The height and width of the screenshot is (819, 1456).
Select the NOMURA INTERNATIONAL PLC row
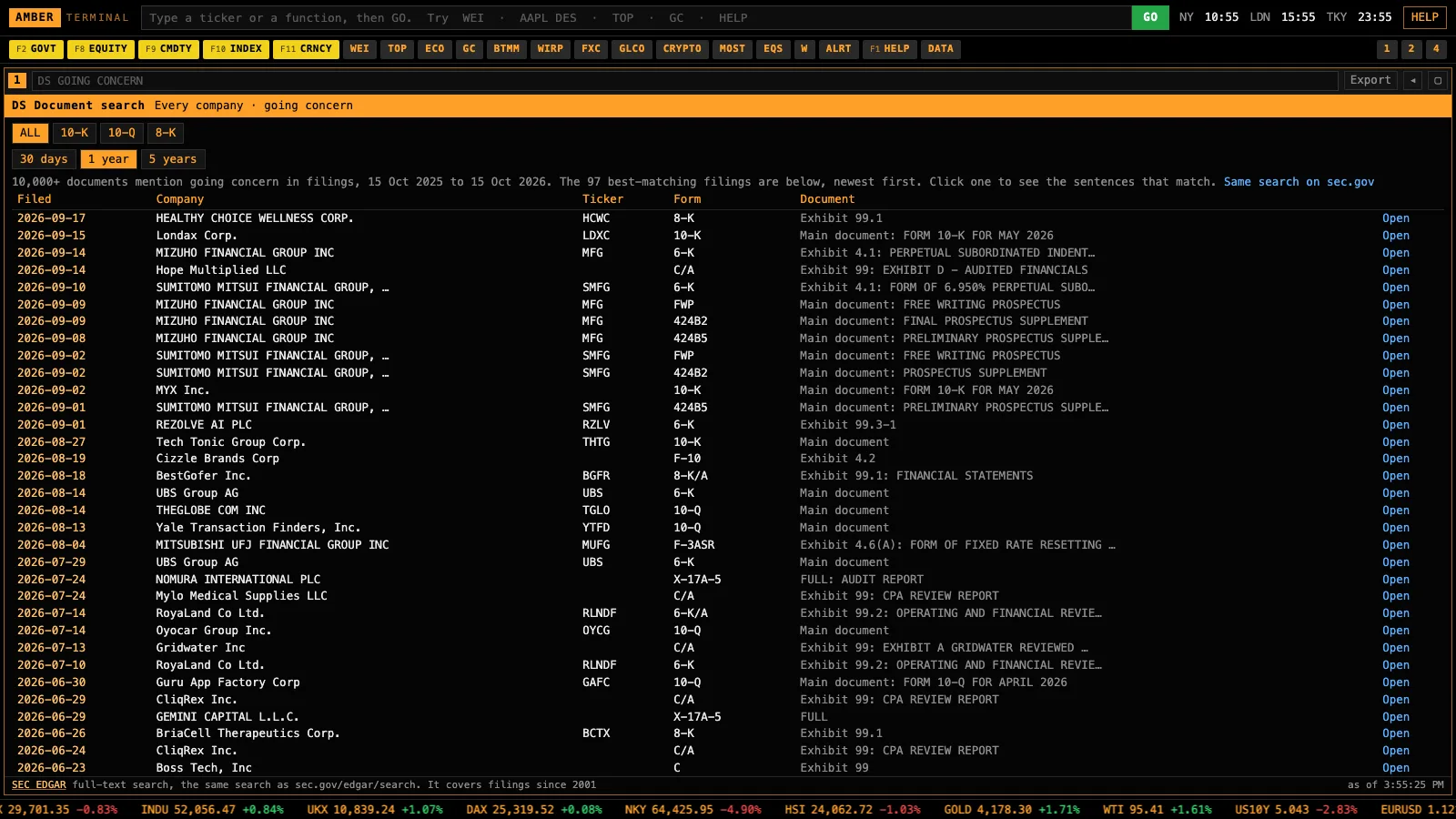pos(728,580)
